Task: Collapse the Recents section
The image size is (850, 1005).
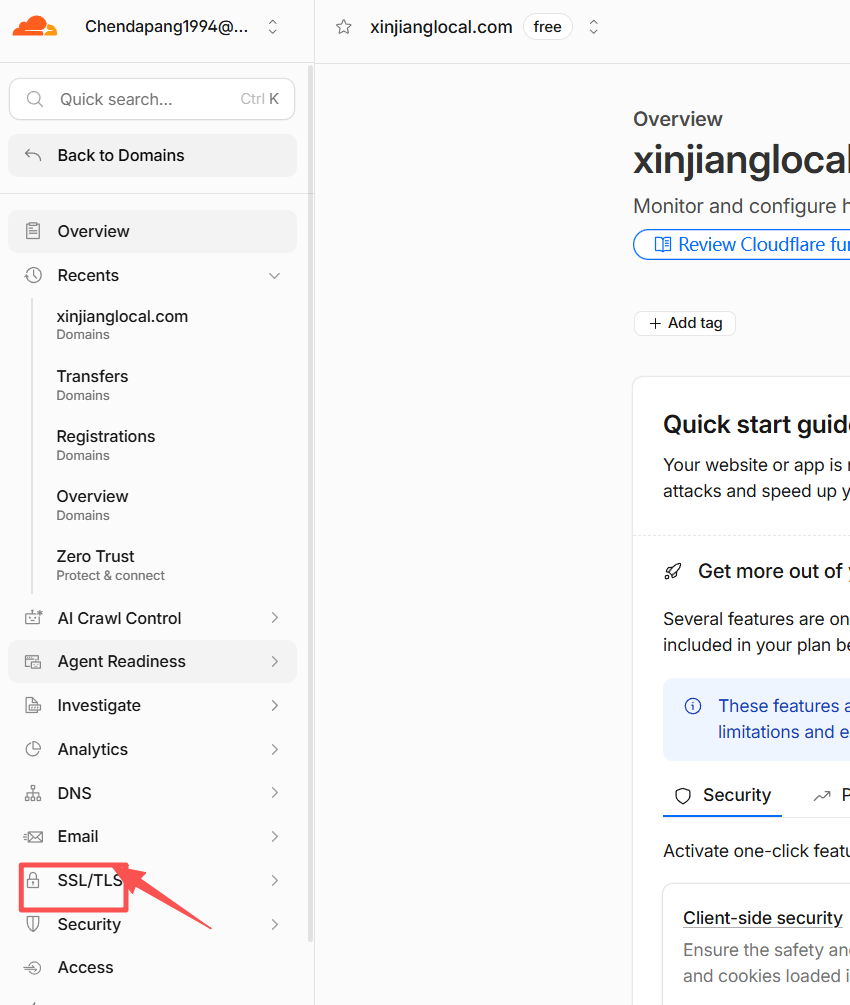Action: tap(274, 276)
